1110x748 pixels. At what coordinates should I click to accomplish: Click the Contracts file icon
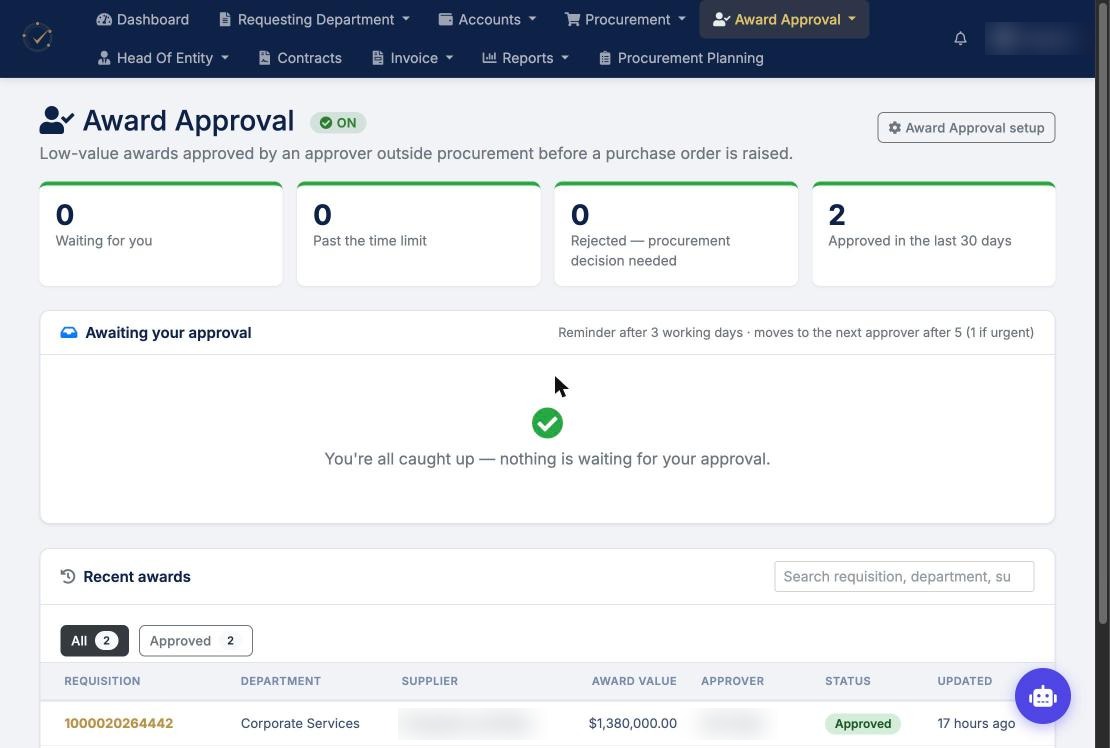264,58
